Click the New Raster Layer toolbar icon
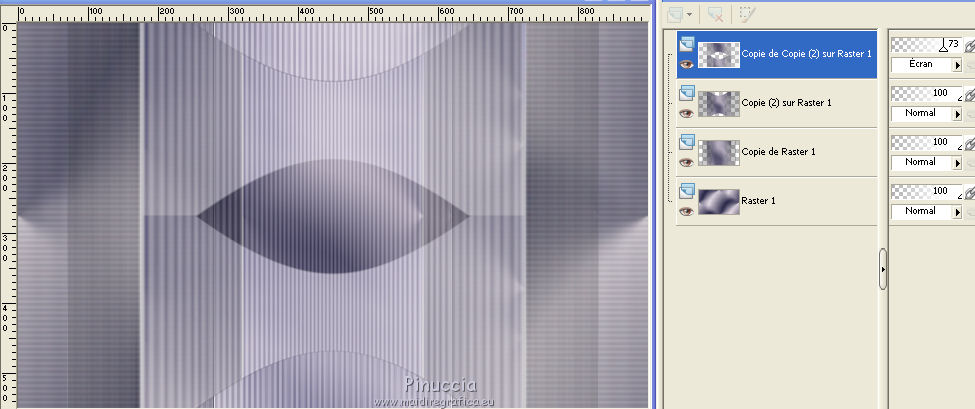Image resolution: width=975 pixels, height=409 pixels. [x=675, y=14]
